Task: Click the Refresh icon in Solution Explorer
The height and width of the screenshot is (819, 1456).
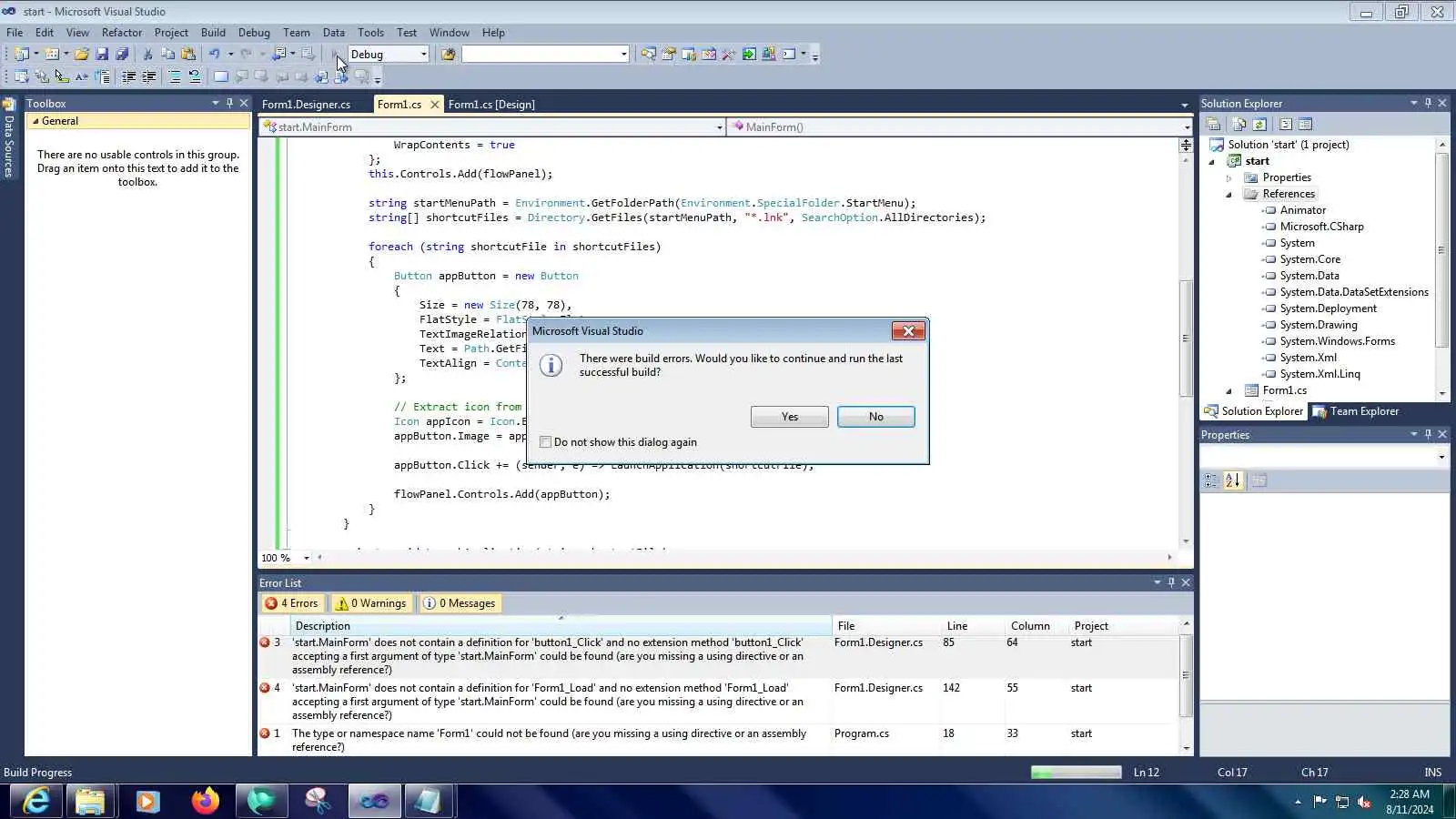Action: coord(1259,125)
